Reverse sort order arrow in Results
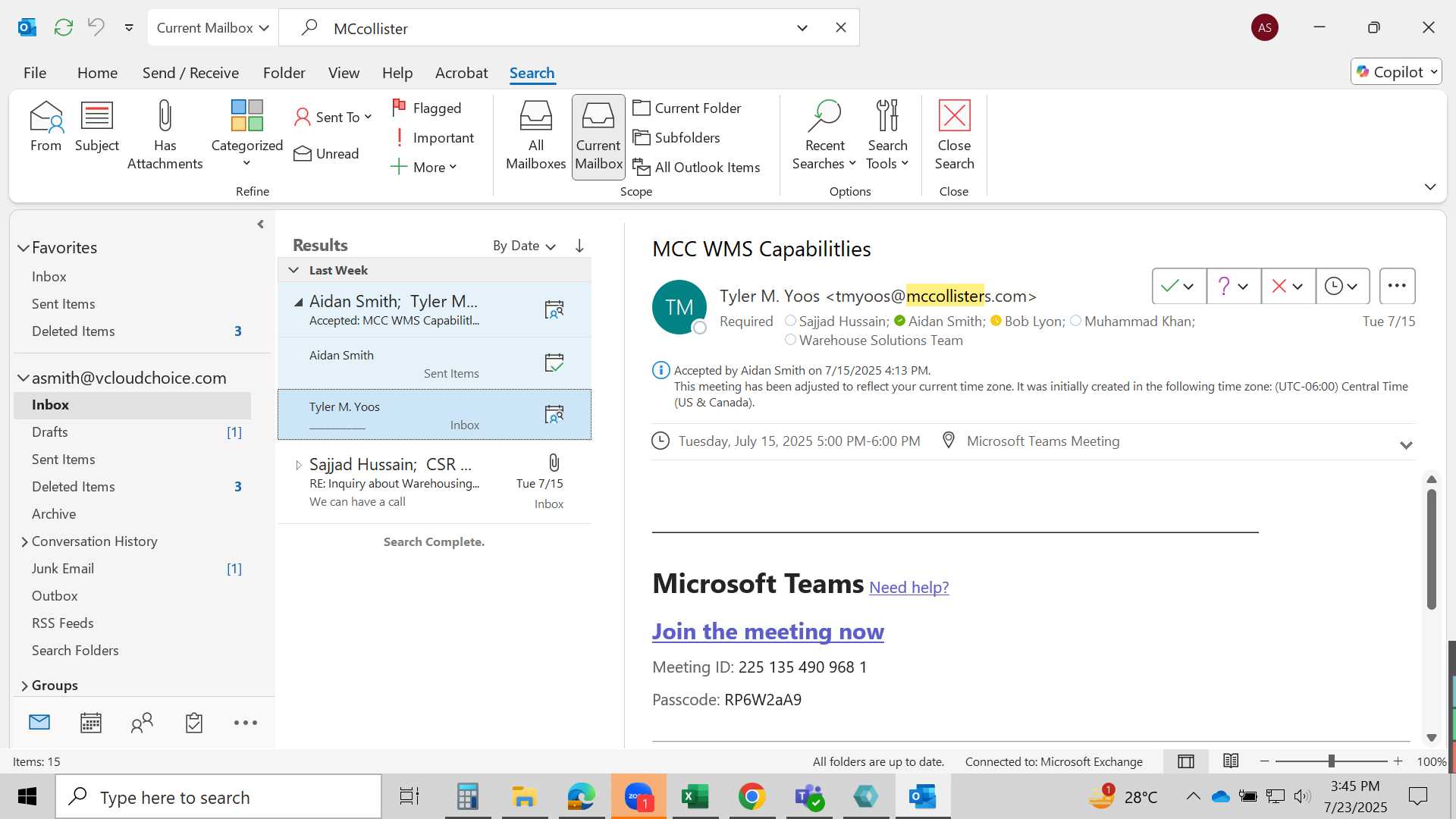Image resolution: width=1456 pixels, height=819 pixels. click(x=579, y=246)
